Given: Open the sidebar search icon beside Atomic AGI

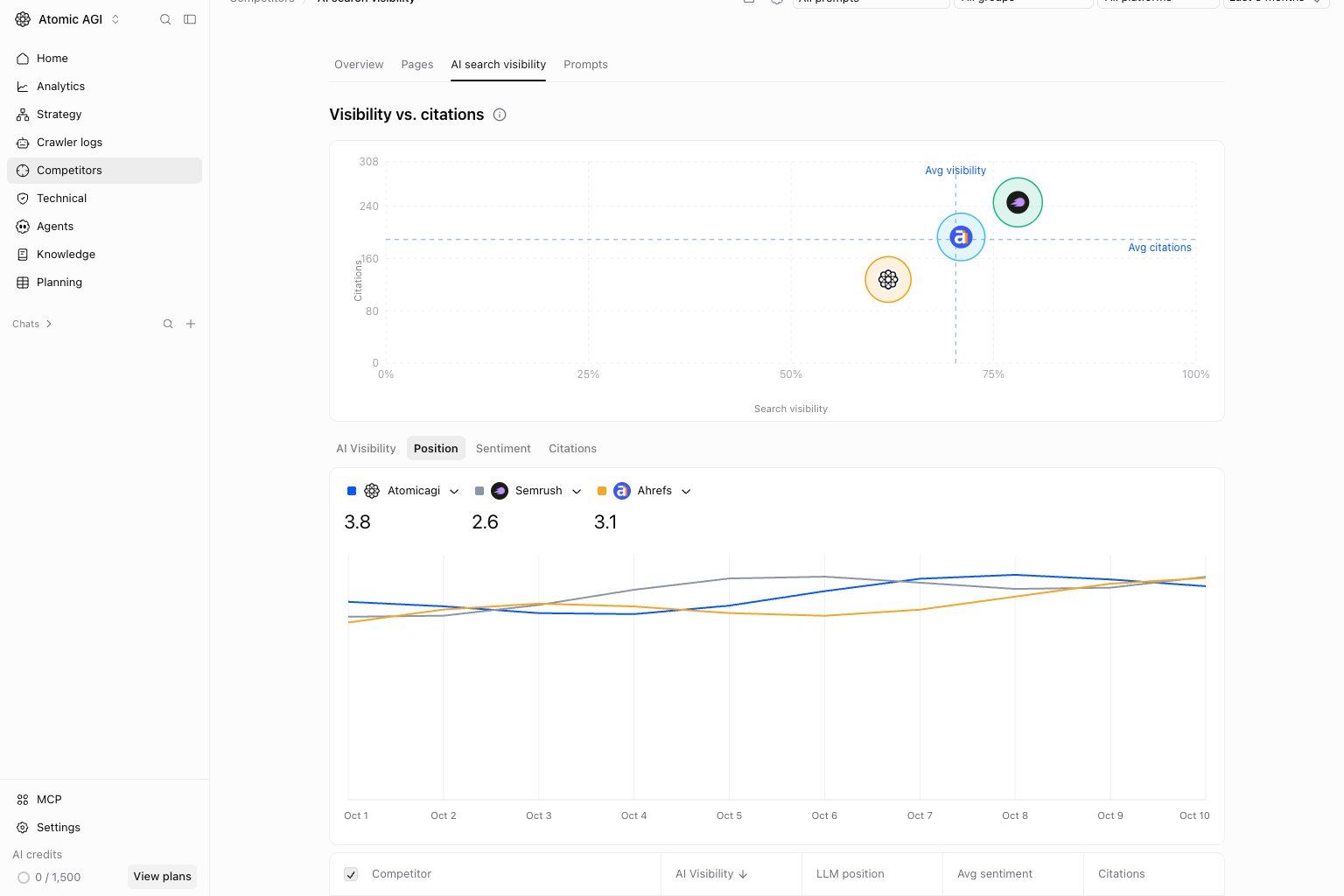Looking at the screenshot, I should click(x=165, y=19).
